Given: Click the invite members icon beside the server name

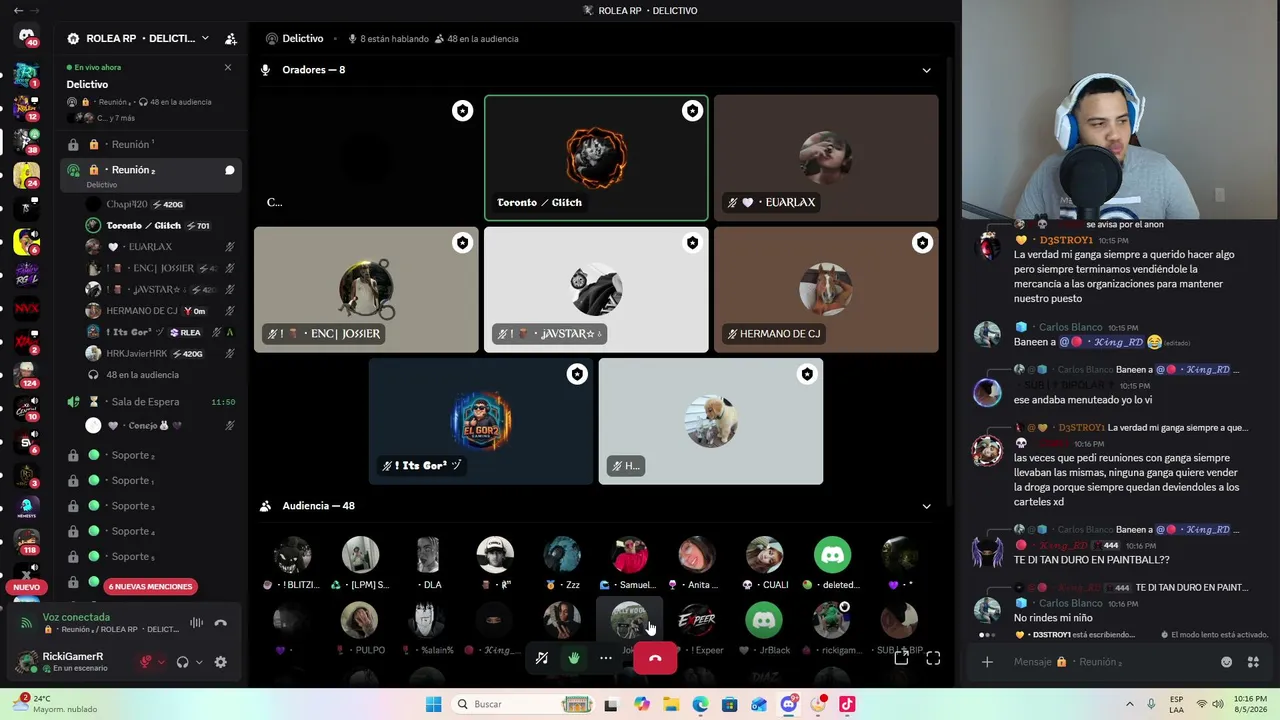Looking at the screenshot, I should (x=231, y=39).
